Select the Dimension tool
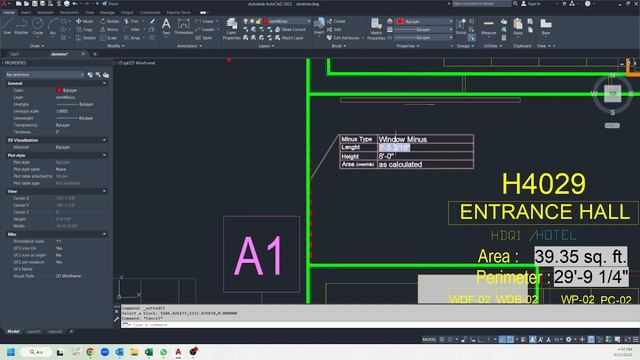This screenshot has width=640, height=360. pos(184,26)
